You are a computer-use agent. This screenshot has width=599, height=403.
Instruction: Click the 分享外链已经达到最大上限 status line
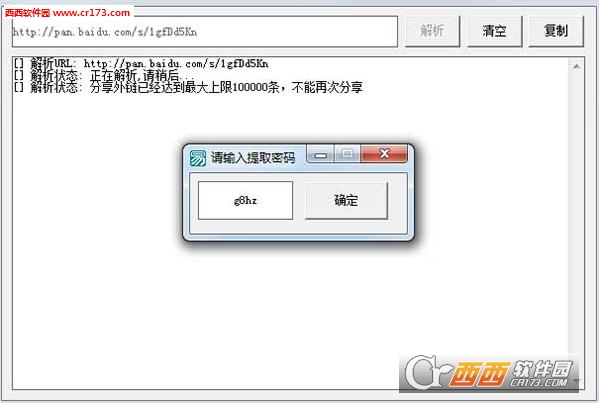(188, 87)
